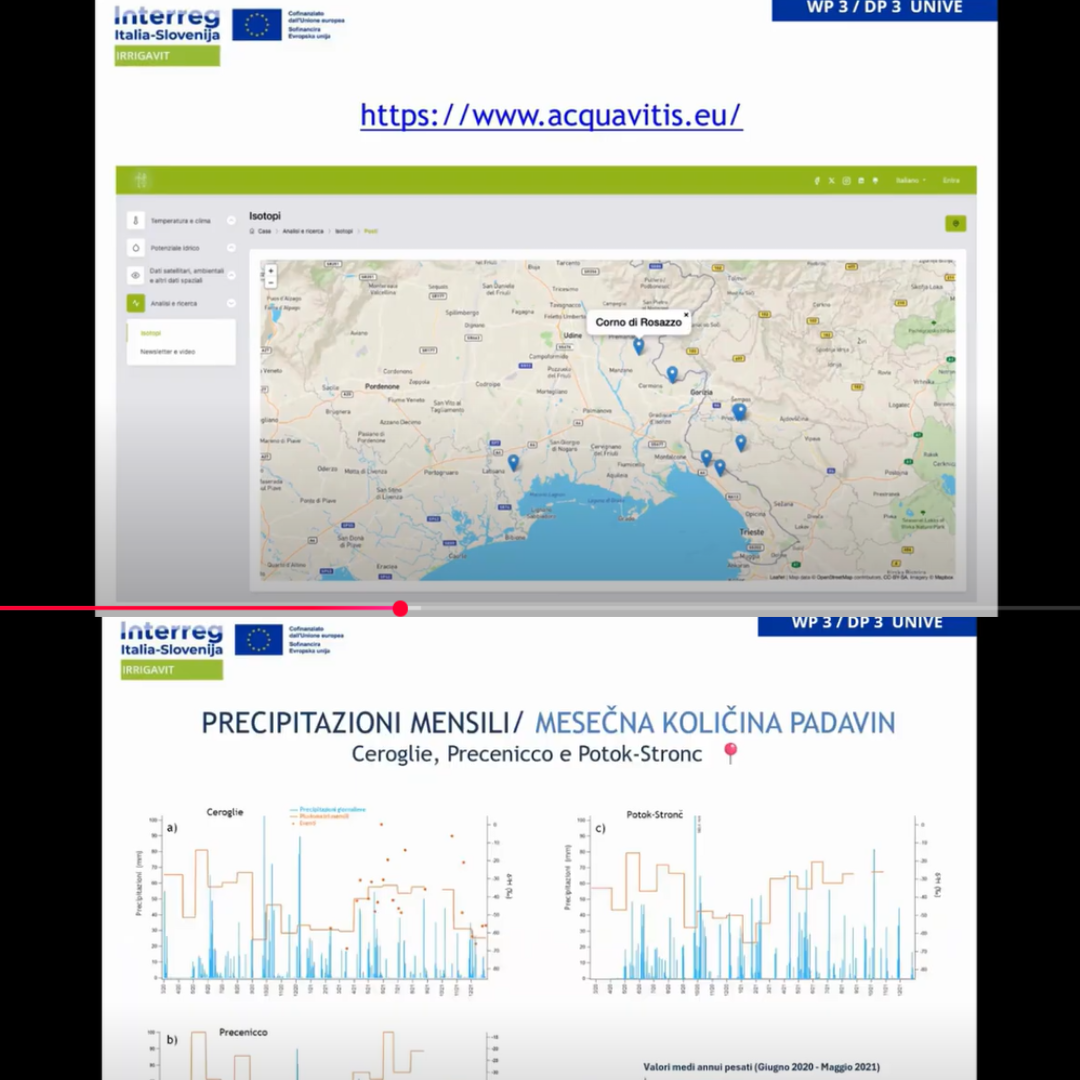This screenshot has height=1080, width=1080.
Task: Expand the Potenziale idrico section
Action: 231,247
